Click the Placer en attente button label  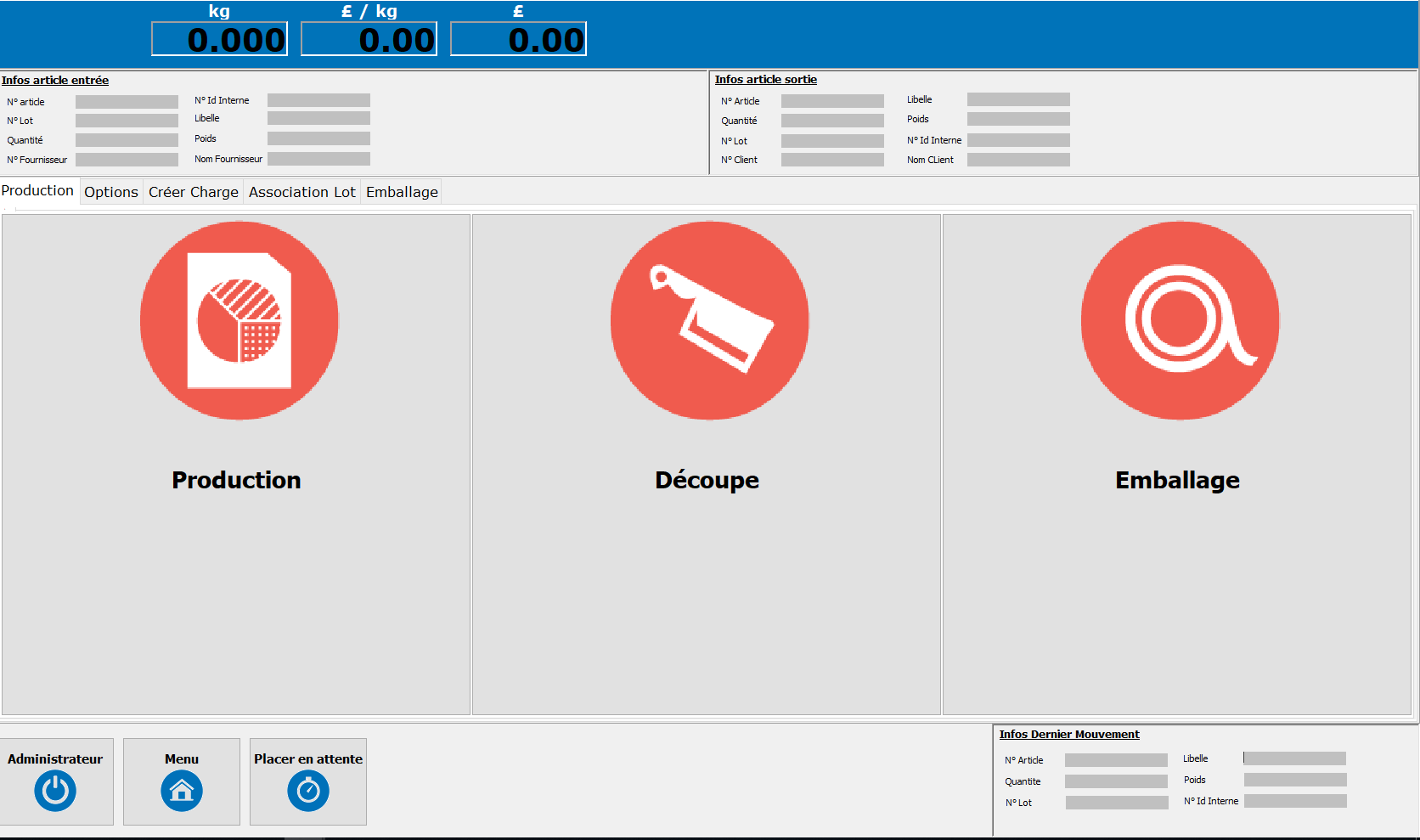[308, 758]
